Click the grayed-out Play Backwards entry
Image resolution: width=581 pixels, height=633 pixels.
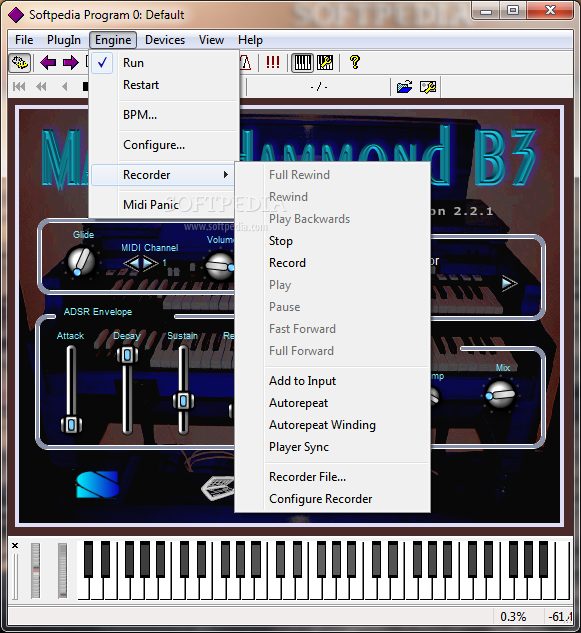(333, 219)
